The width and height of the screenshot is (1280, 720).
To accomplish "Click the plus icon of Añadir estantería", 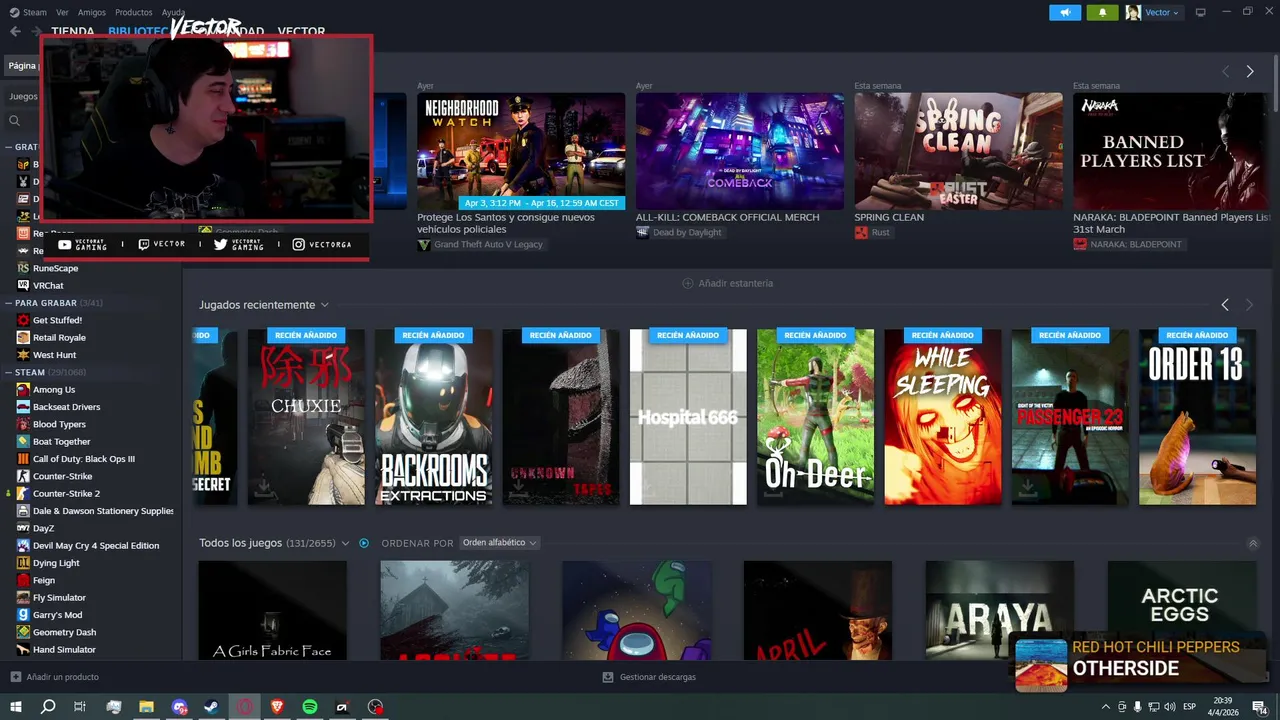I will click(688, 283).
